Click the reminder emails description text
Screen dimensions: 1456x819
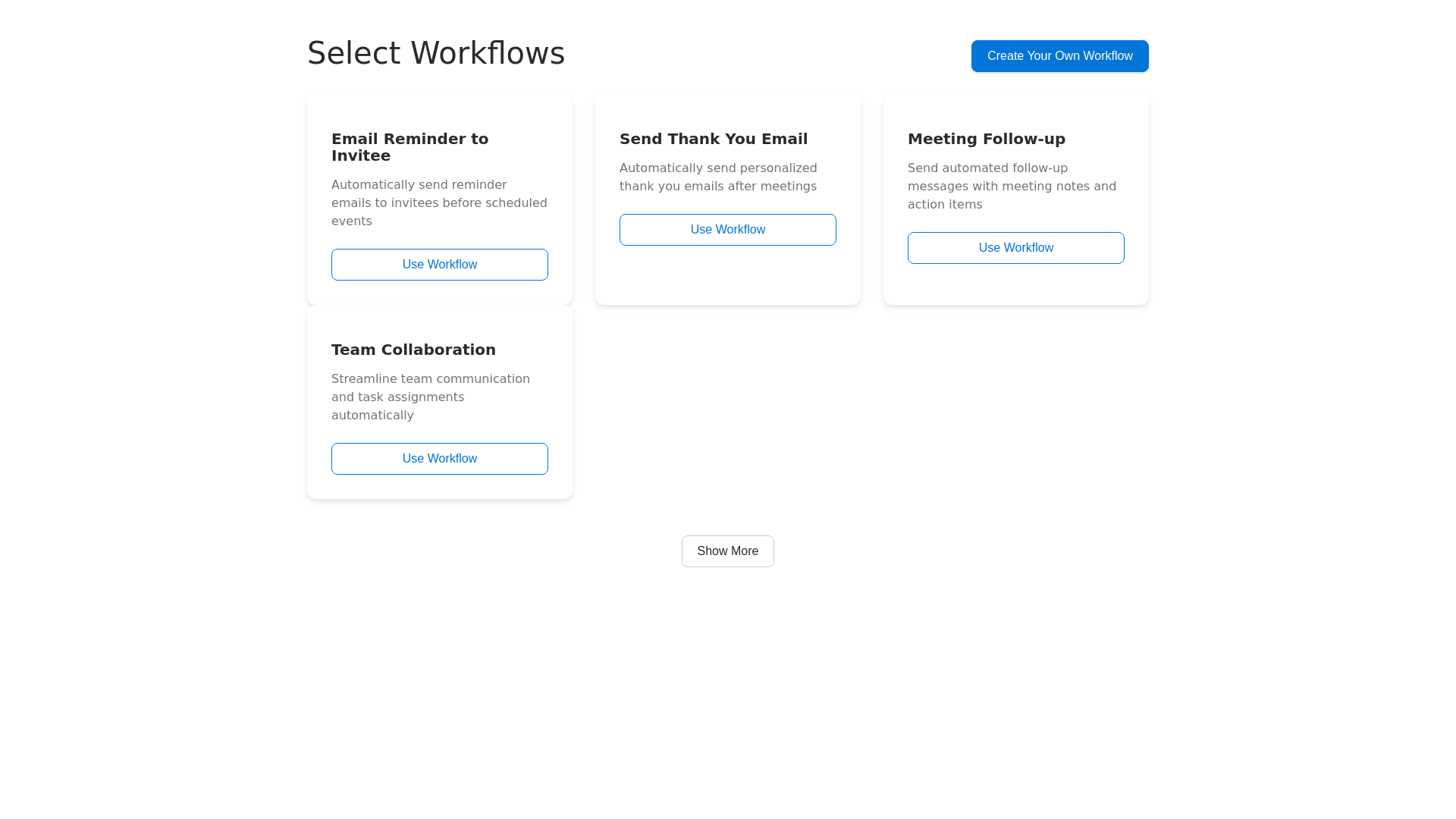pyautogui.click(x=439, y=202)
